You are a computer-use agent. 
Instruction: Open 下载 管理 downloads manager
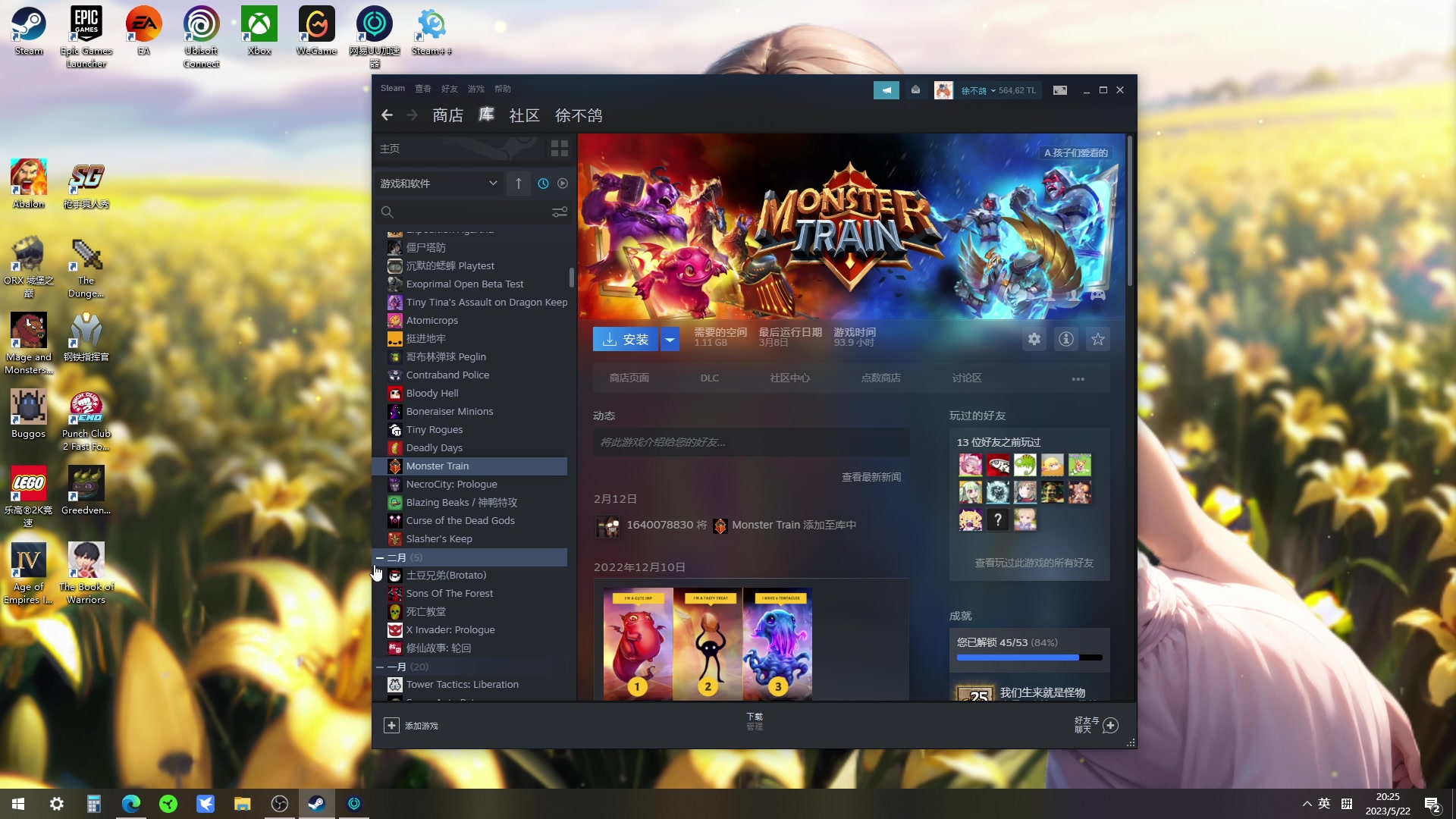click(755, 721)
